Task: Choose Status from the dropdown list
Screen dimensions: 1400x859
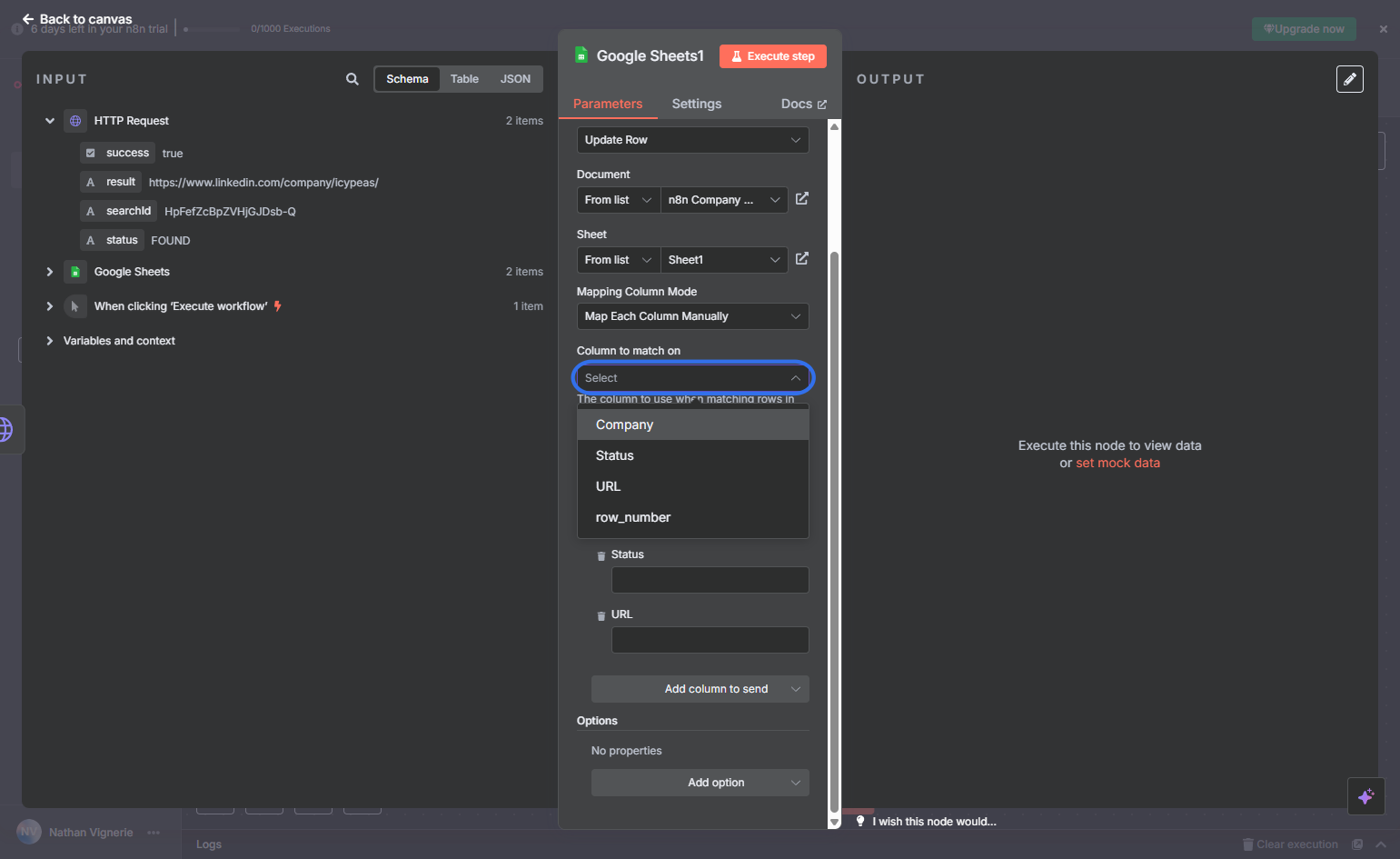Action: tap(692, 455)
